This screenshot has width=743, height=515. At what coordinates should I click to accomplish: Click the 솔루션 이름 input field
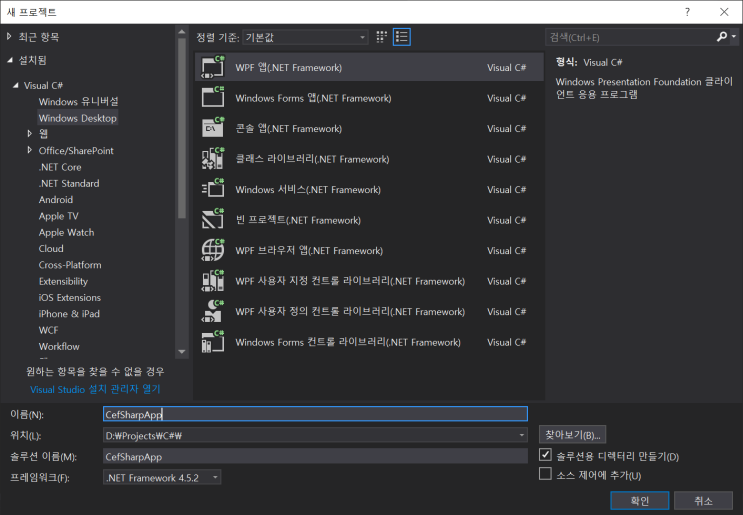pyautogui.click(x=315, y=457)
